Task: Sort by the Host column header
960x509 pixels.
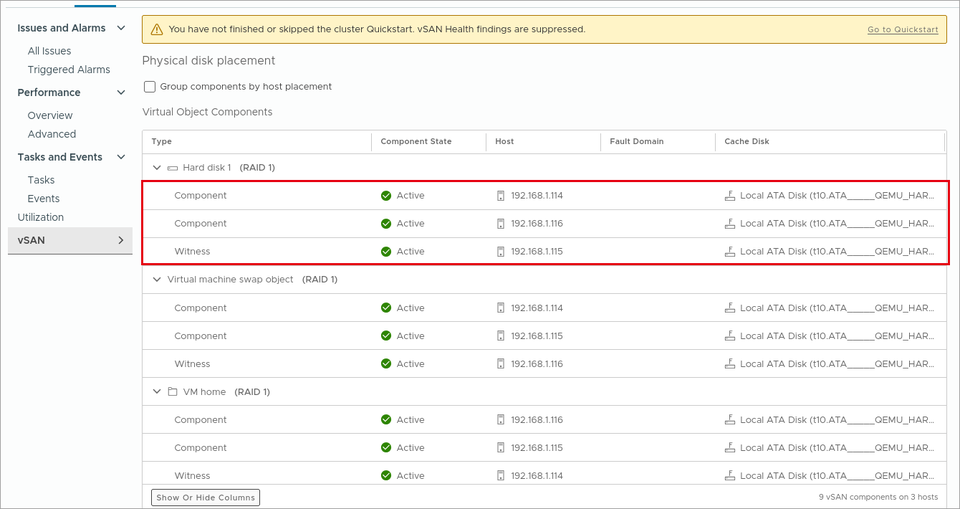Action: pos(504,141)
